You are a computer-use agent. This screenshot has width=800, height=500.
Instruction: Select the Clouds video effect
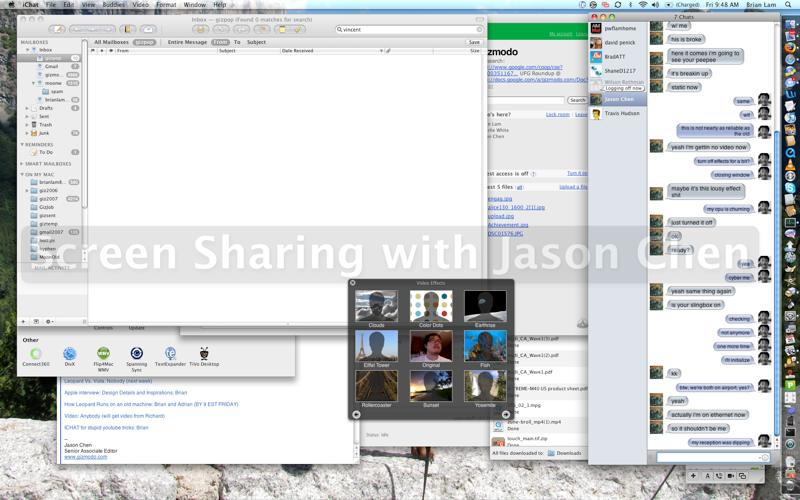click(376, 309)
